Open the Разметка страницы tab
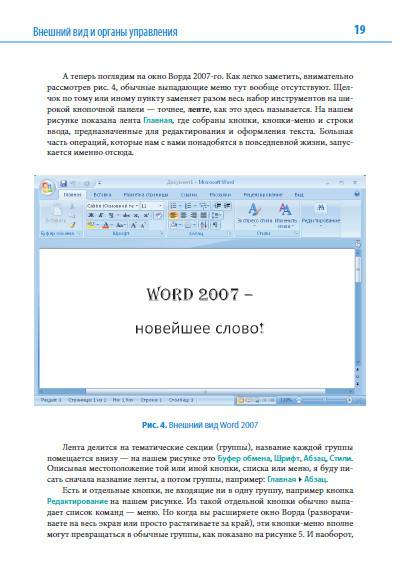This screenshot has height=577, width=406. (x=146, y=194)
